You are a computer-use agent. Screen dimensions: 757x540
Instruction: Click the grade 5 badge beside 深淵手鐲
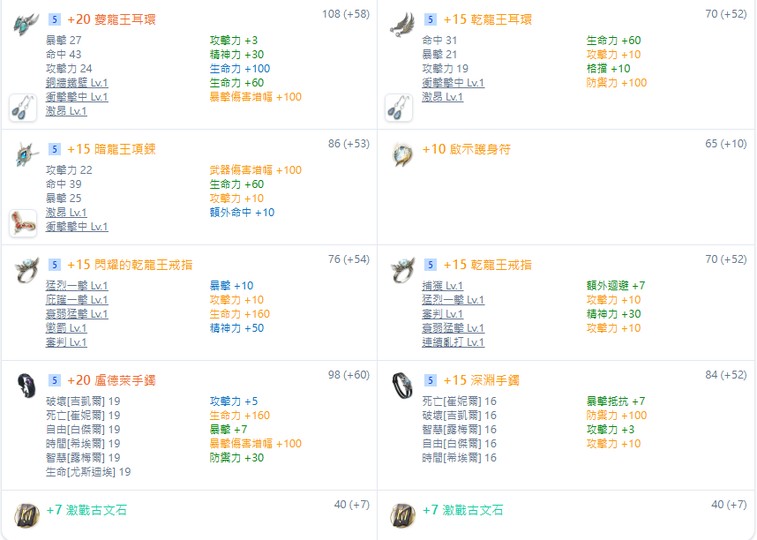[430, 380]
